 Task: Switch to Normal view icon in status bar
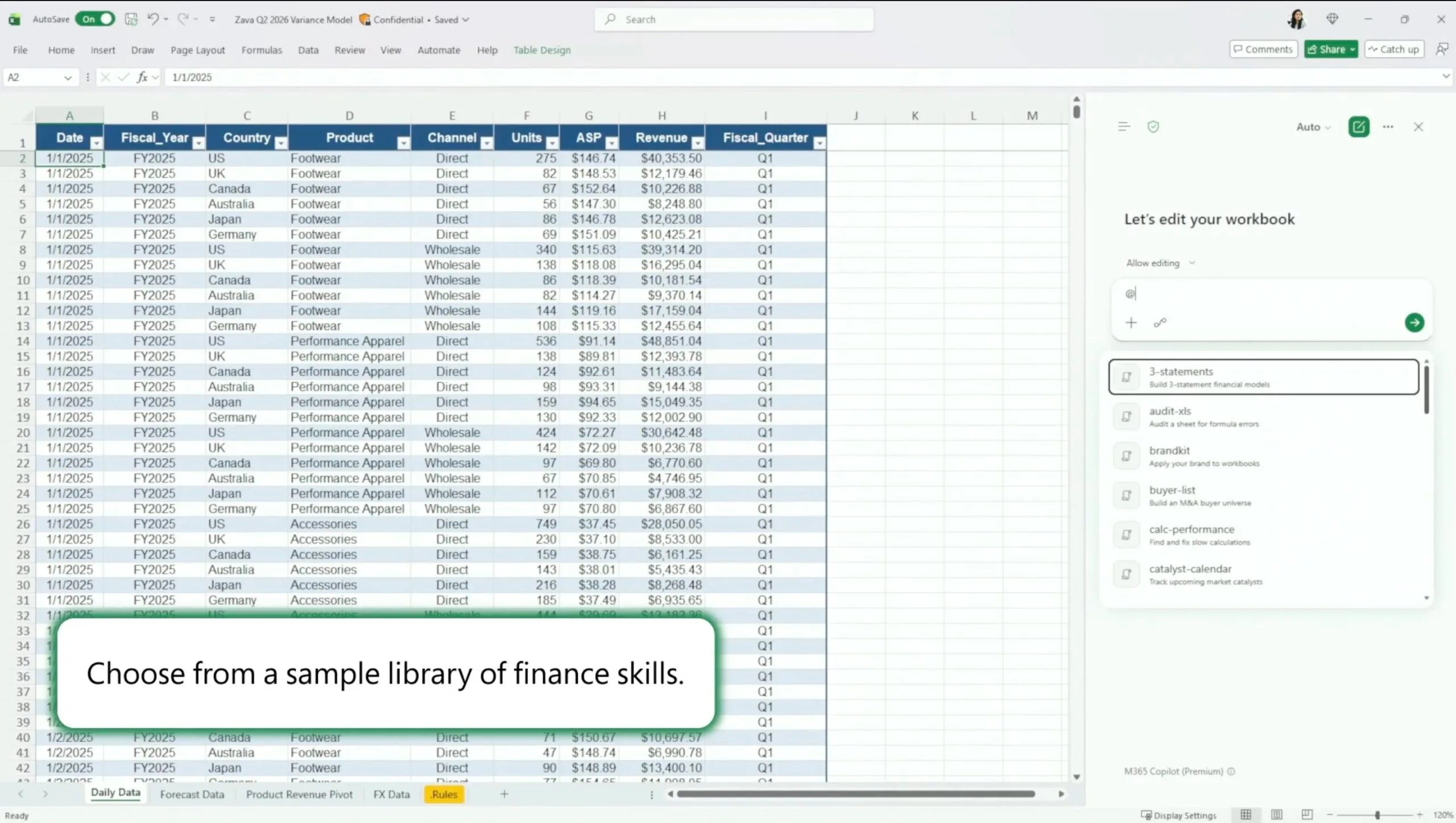click(1246, 815)
